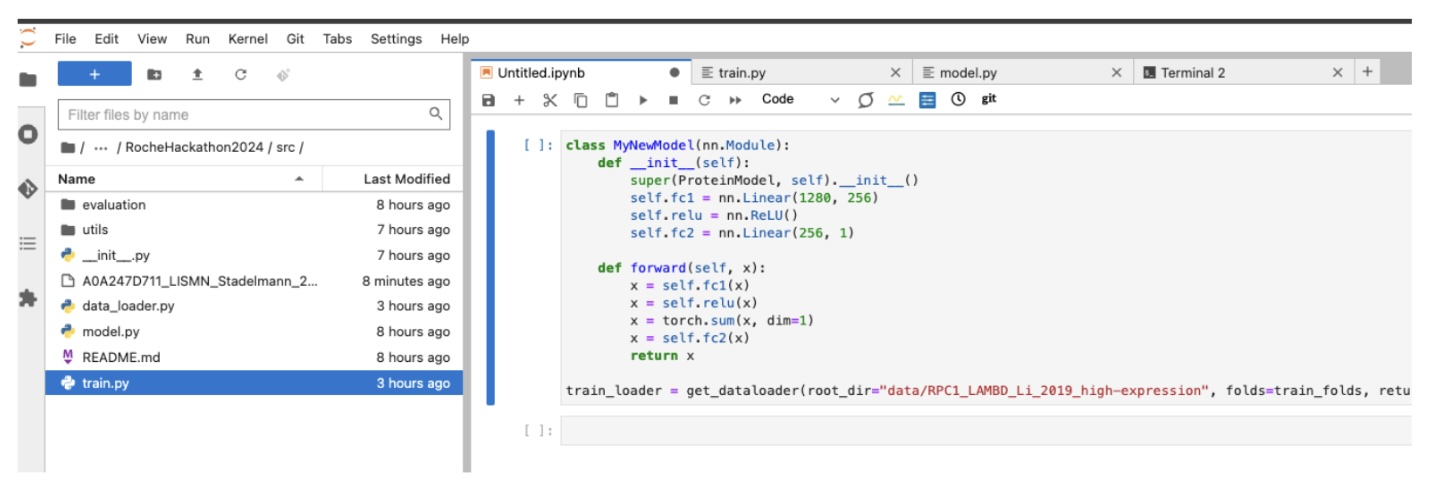Expand the collapsed breadcrumb ellipsis path
1432x488 pixels.
[100, 148]
